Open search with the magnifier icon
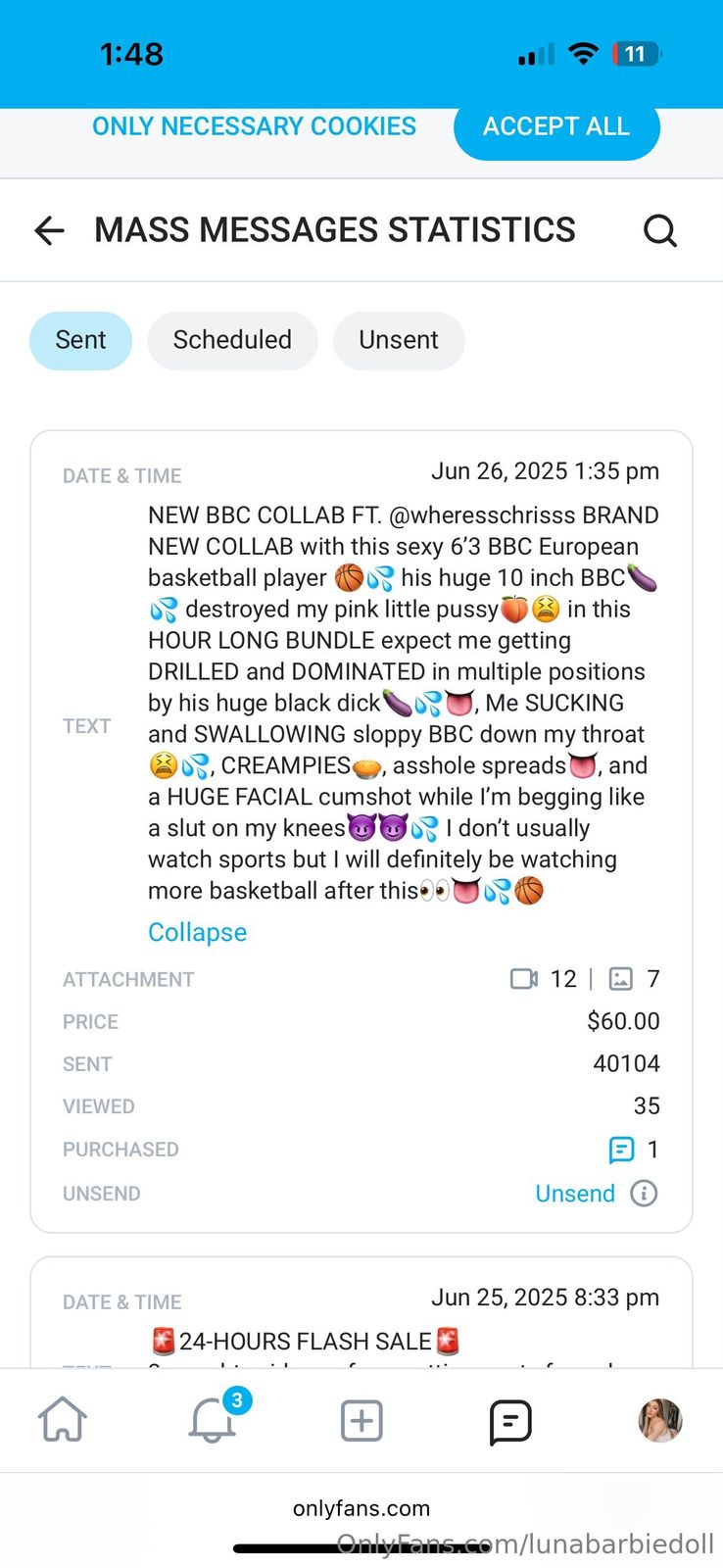This screenshot has width=723, height=1568. click(659, 230)
